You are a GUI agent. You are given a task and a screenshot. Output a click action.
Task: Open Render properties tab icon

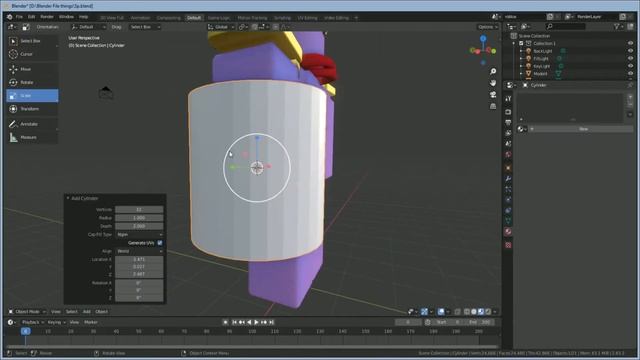pos(508,112)
